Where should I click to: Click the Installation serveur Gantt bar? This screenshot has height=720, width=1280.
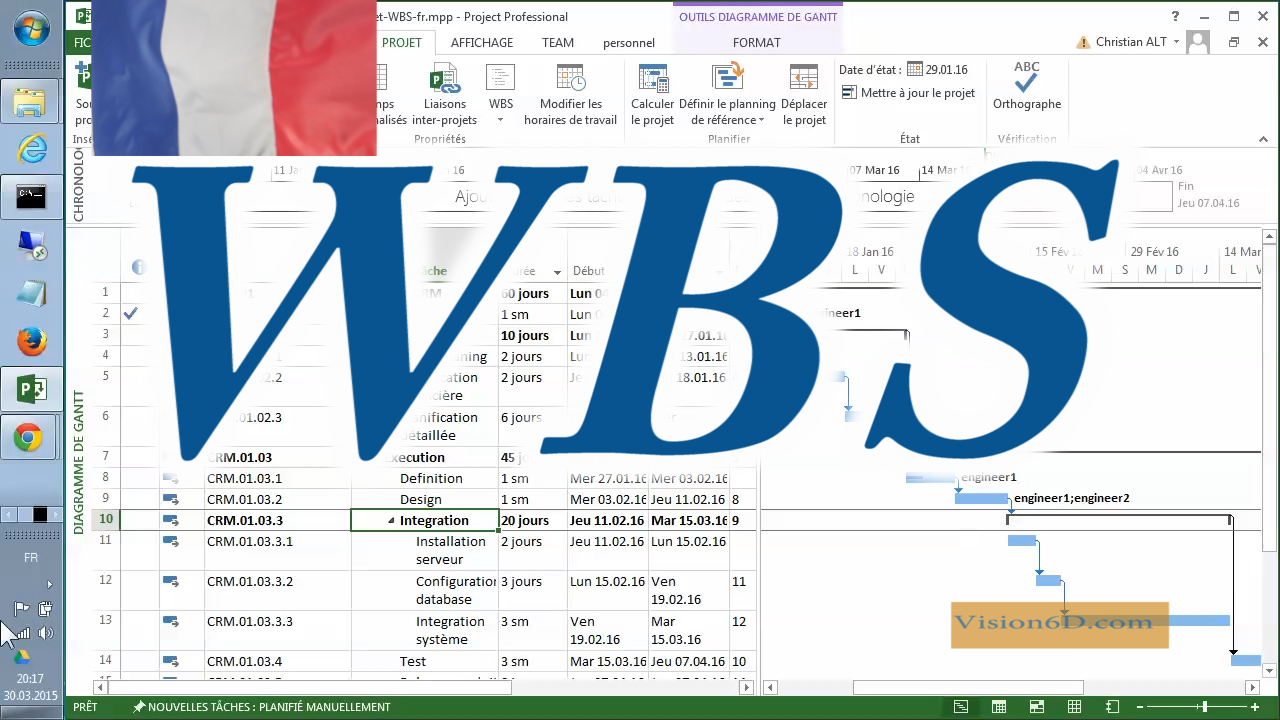pyautogui.click(x=1022, y=541)
